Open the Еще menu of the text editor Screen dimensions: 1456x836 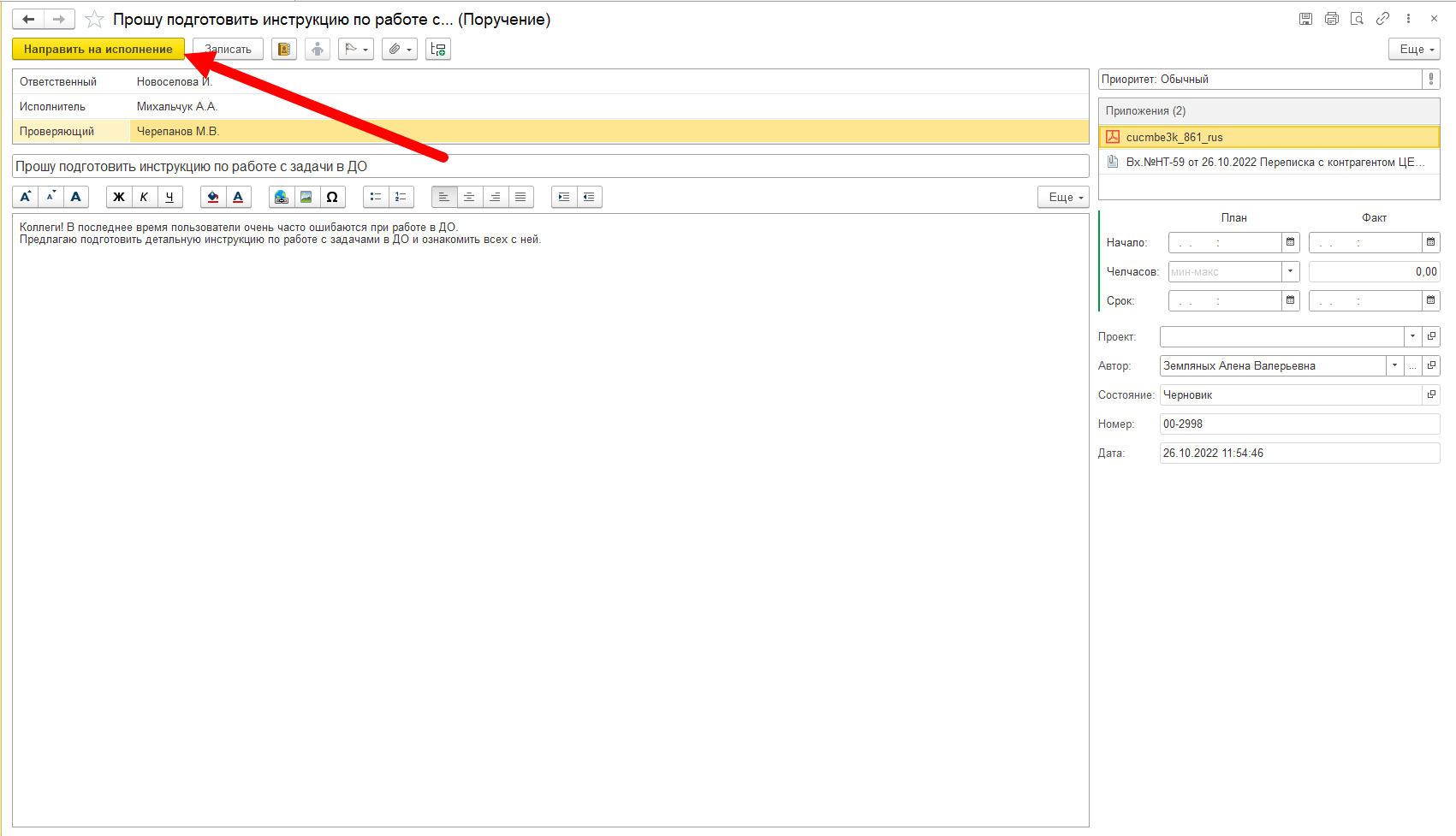coord(1063,197)
